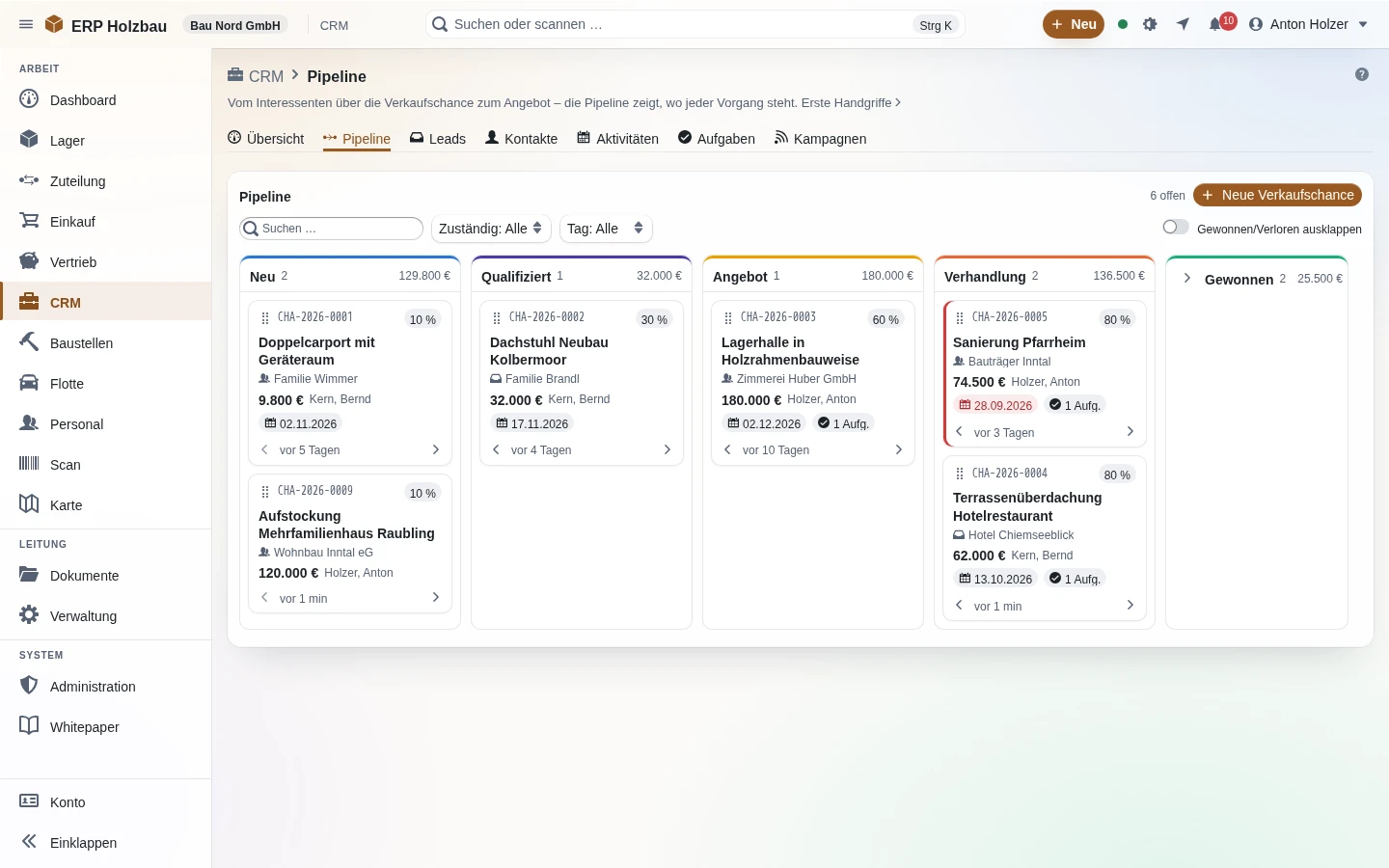Open Flotte in the sidebar
The image size is (1389, 868).
[x=106, y=383]
